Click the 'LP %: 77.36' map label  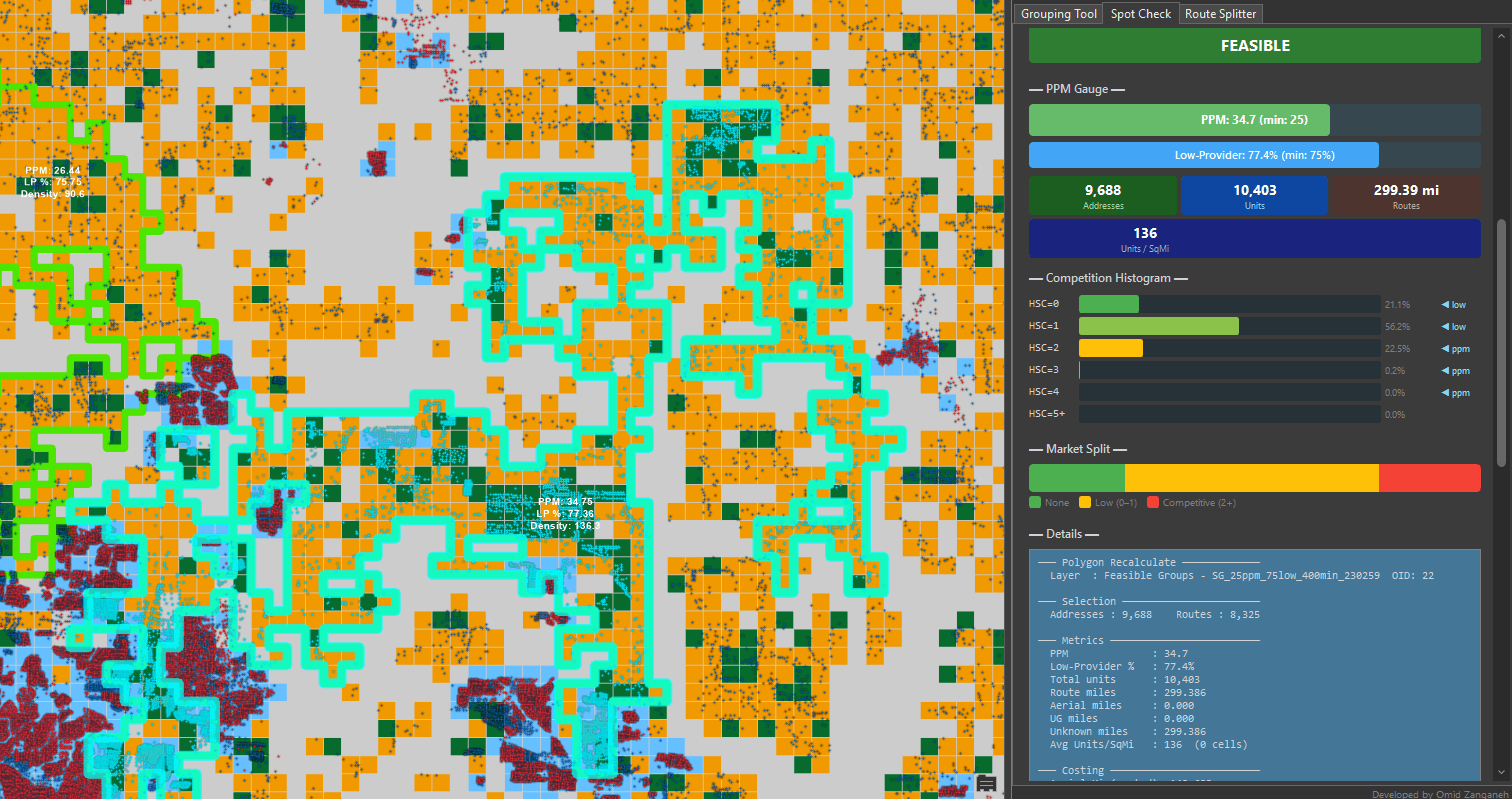pyautogui.click(x=565, y=513)
